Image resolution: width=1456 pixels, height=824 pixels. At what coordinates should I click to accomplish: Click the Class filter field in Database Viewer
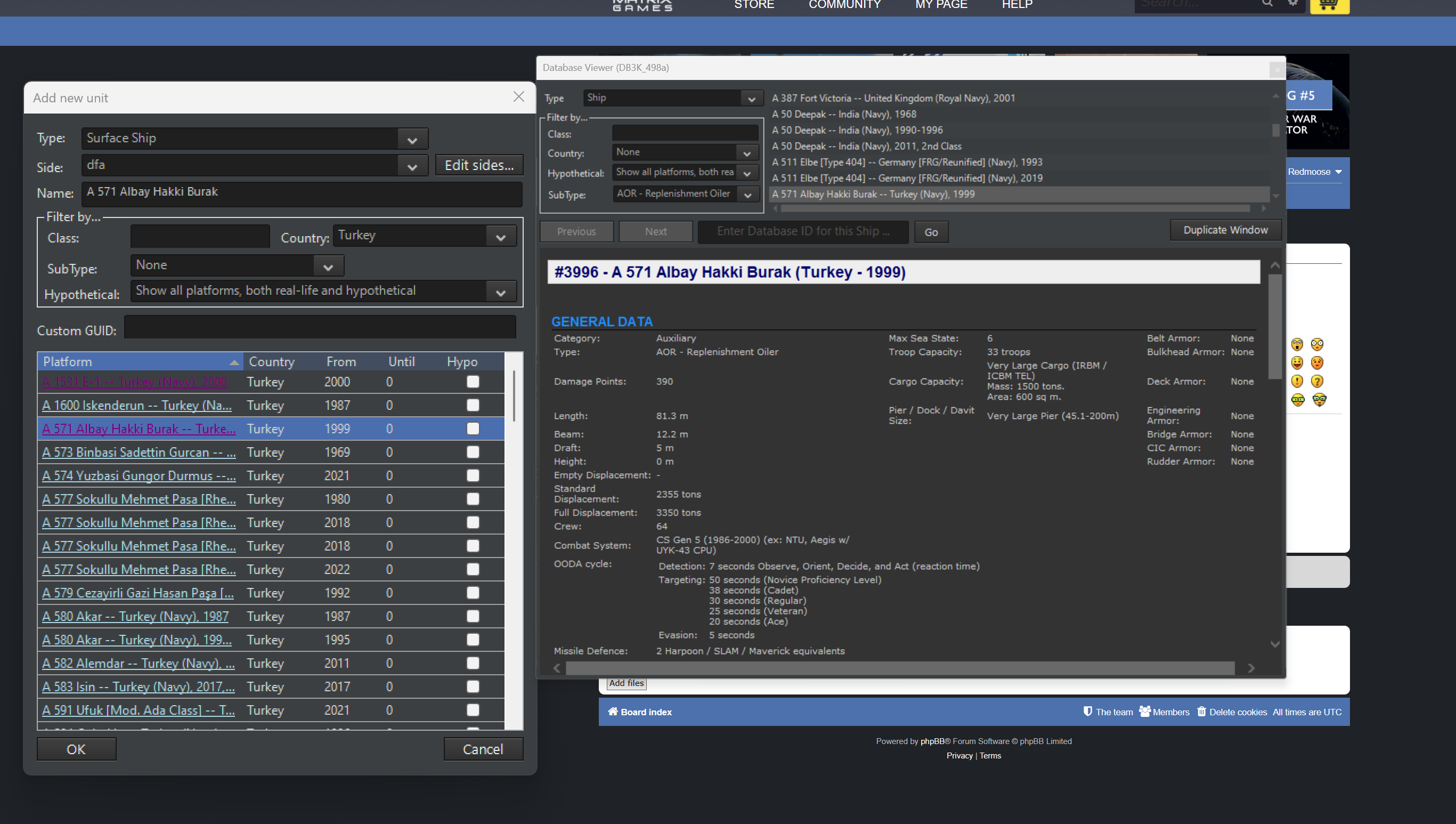[x=685, y=134]
